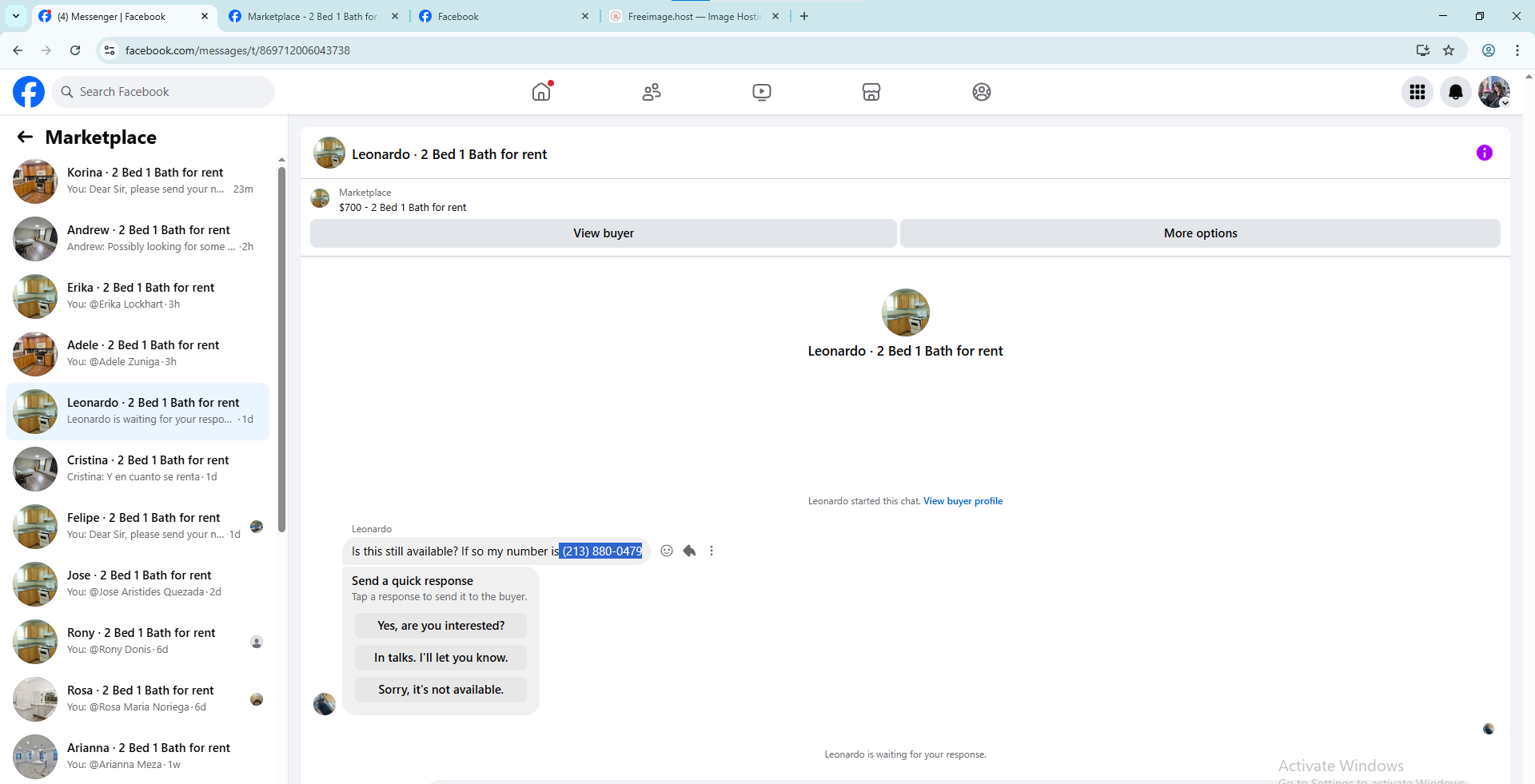Open the Marketplace storefront icon

point(871,92)
